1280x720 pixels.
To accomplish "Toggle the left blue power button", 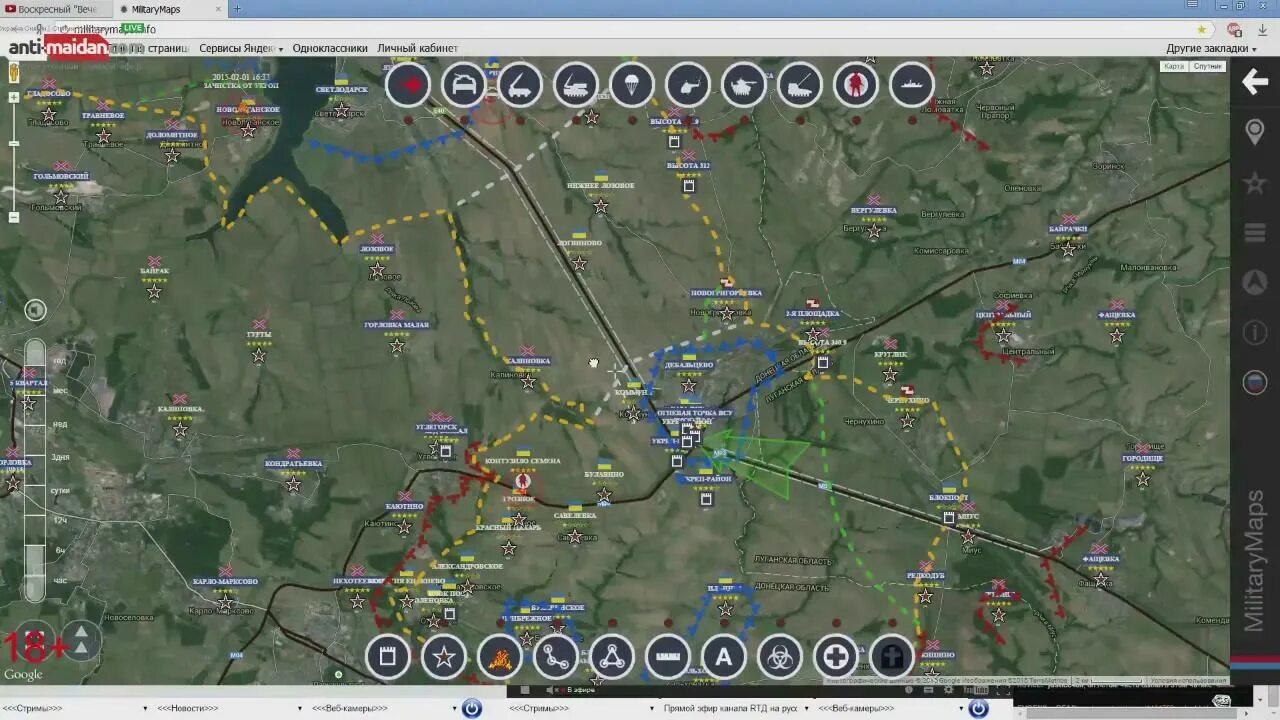I will 472,708.
